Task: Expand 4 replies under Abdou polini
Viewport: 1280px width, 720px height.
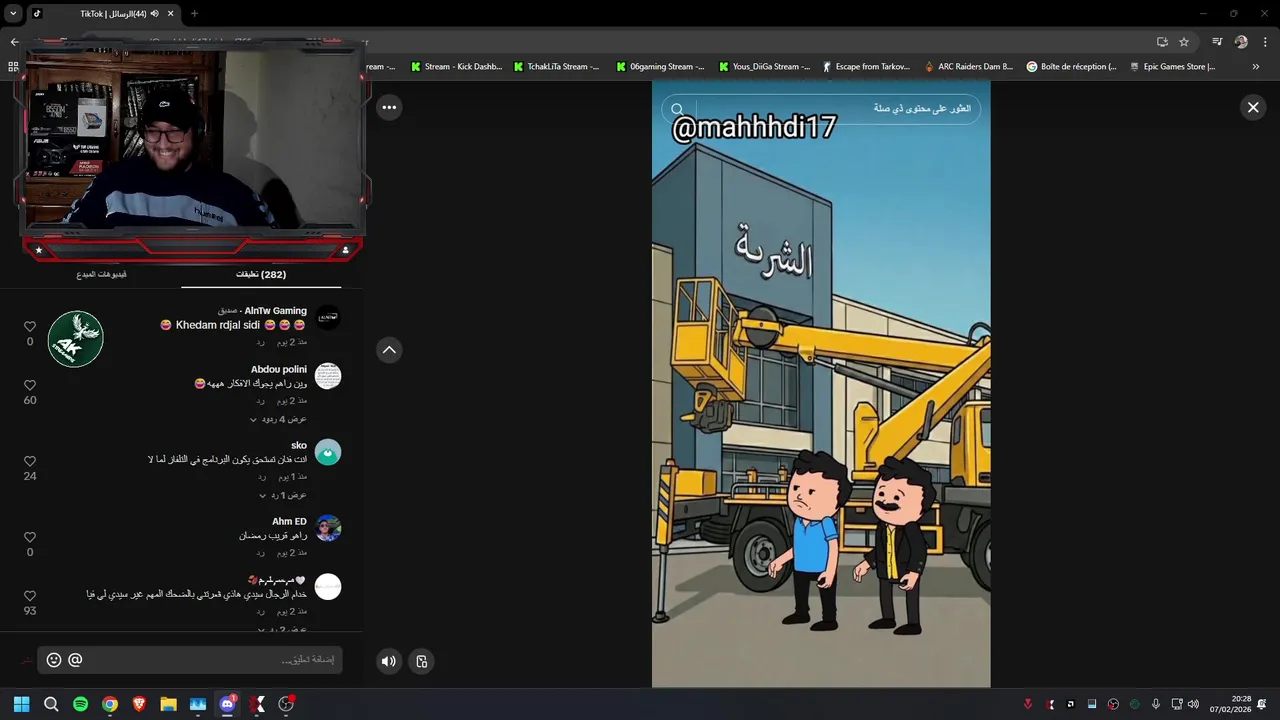Action: (278, 419)
